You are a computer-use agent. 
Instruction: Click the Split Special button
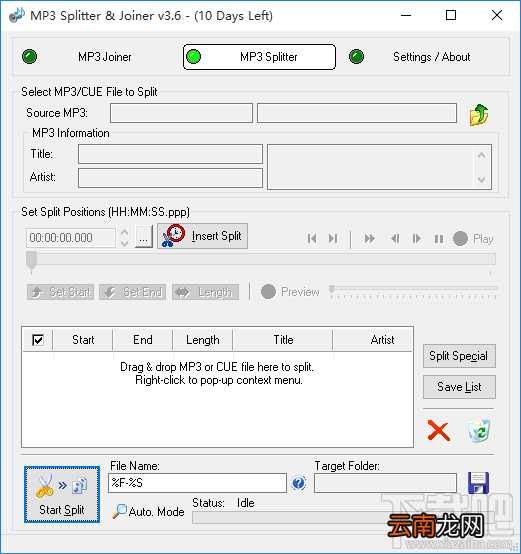click(x=459, y=356)
